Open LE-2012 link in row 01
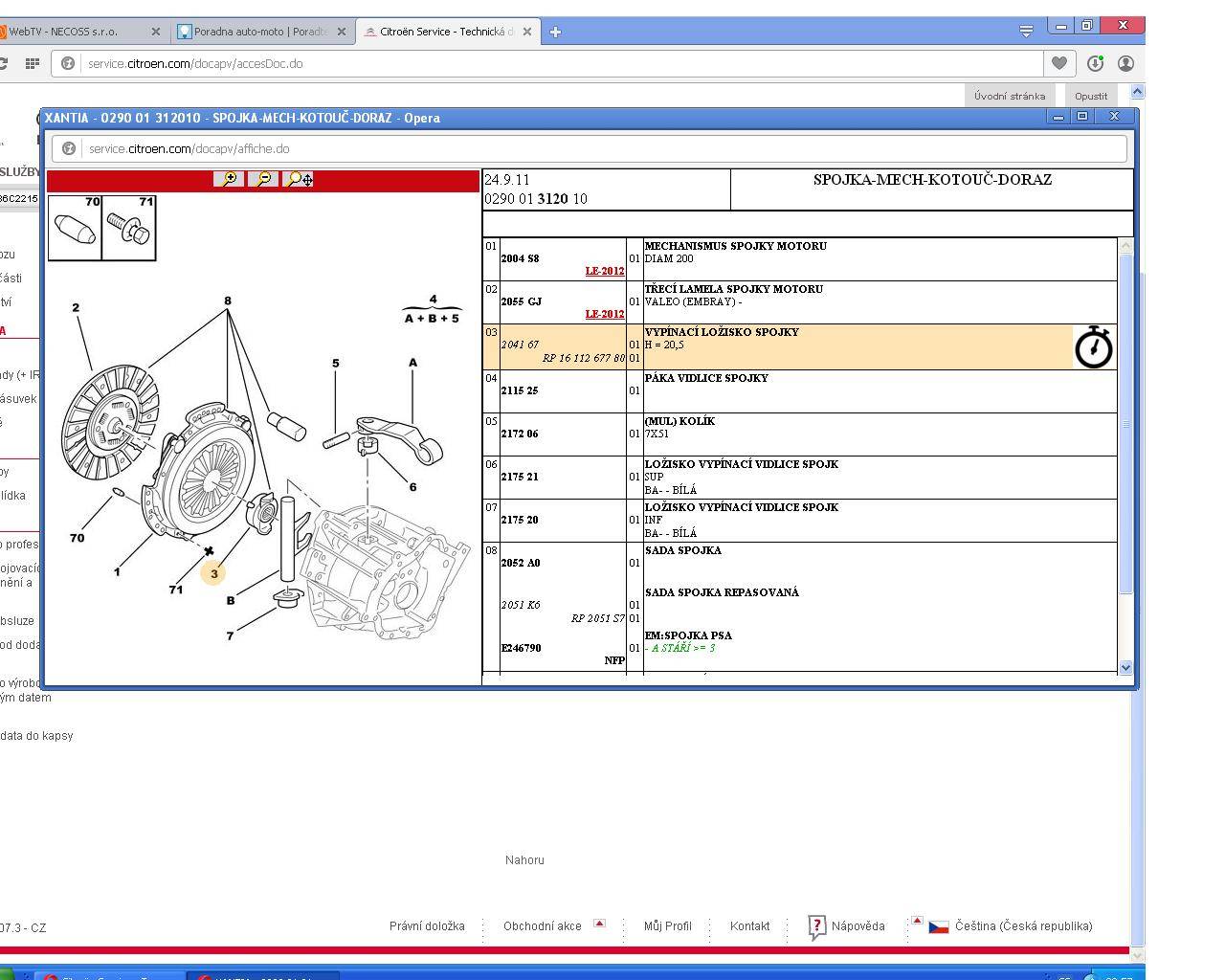The height and width of the screenshot is (980, 1225). pyautogui.click(x=605, y=271)
